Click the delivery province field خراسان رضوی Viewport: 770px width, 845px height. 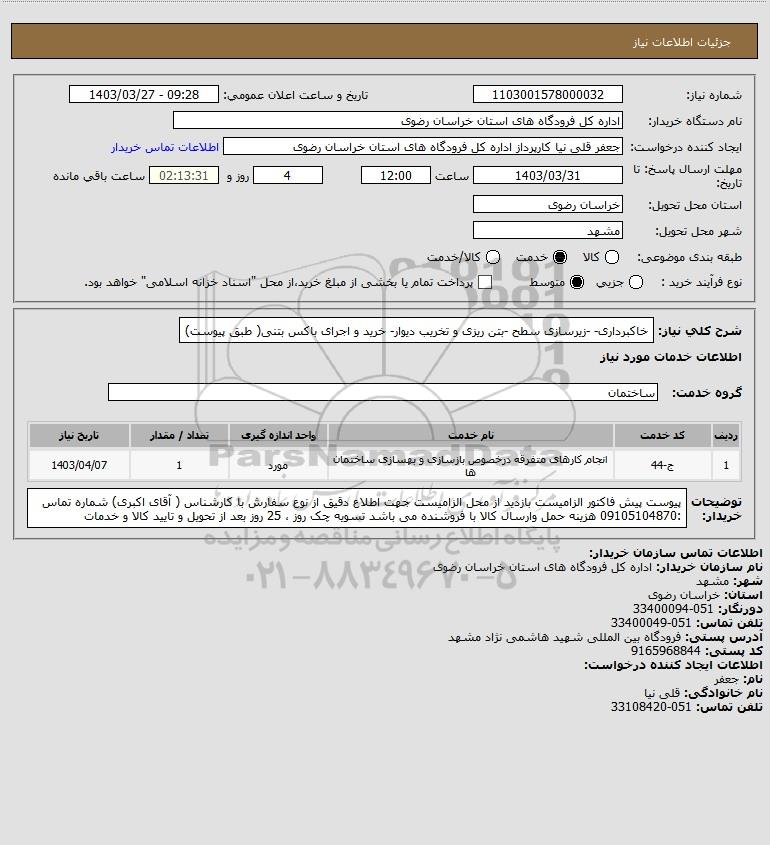coord(547,204)
